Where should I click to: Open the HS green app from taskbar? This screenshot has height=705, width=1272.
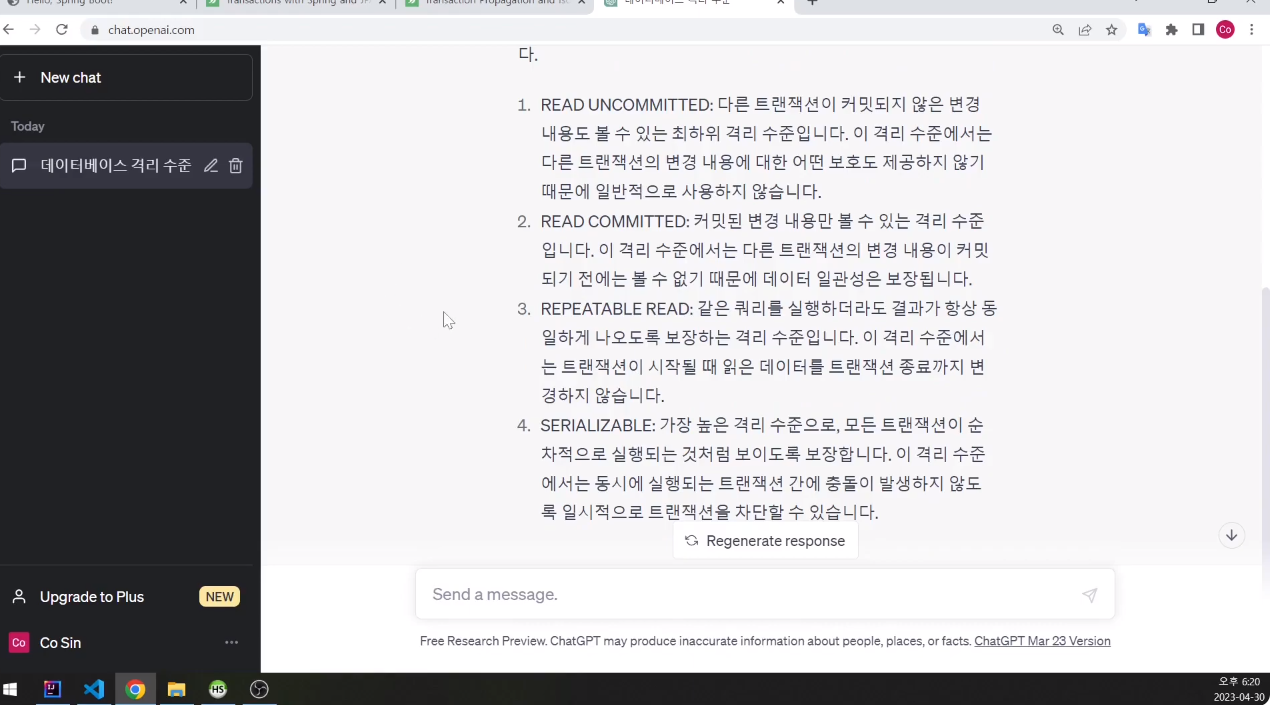coord(218,689)
